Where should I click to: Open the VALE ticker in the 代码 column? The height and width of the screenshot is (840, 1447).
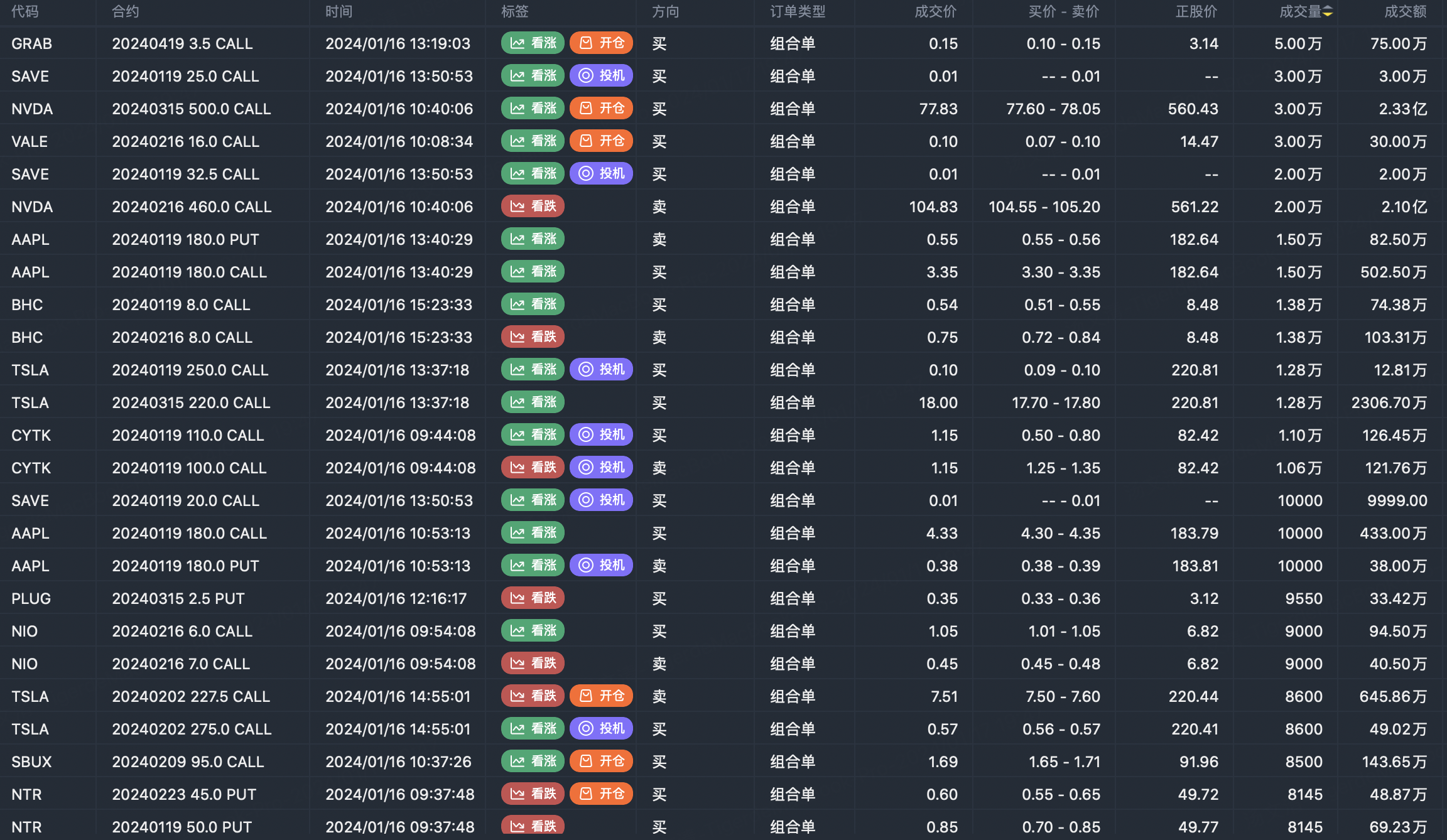click(x=30, y=142)
